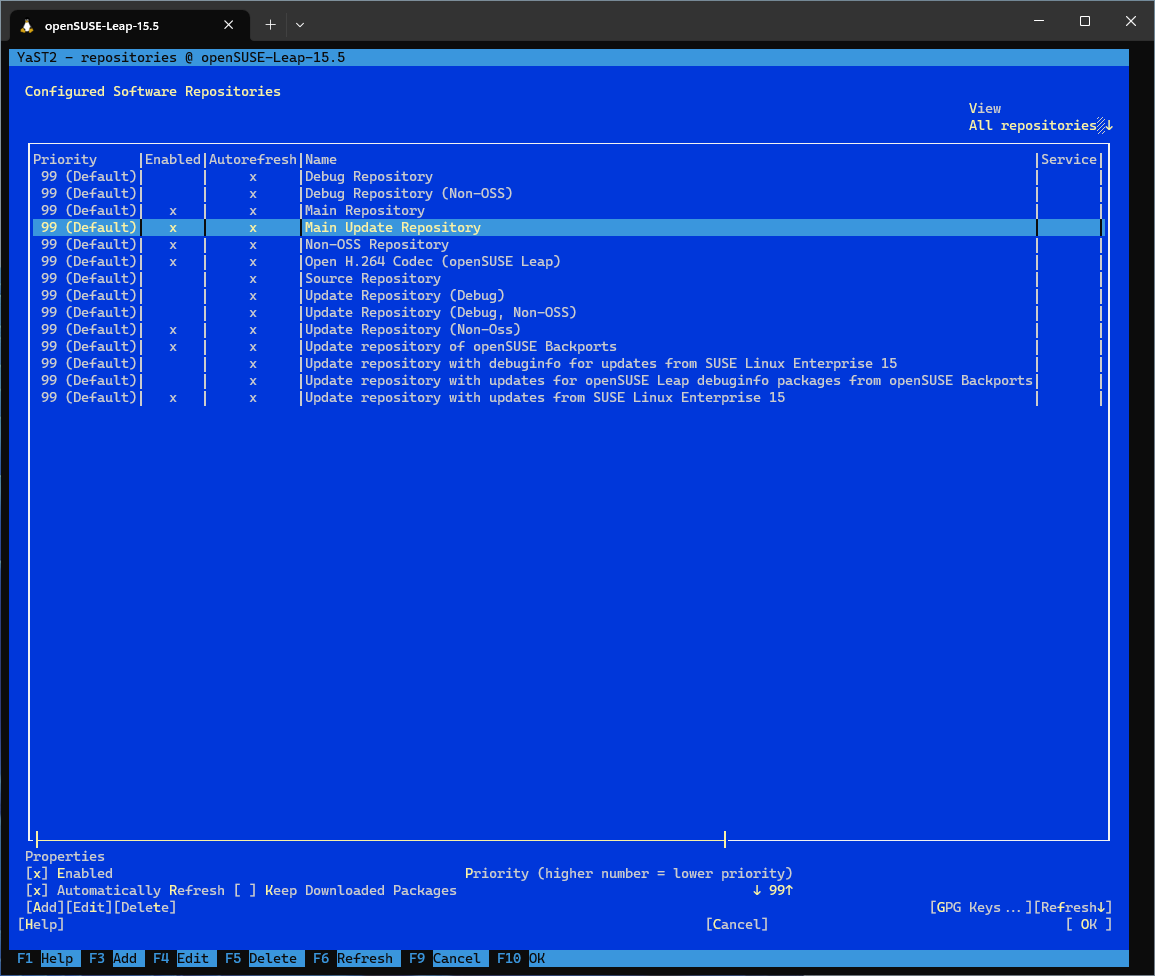Viewport: 1155px width, 976px height.
Task: Click the [Delete] button
Action: (145, 907)
